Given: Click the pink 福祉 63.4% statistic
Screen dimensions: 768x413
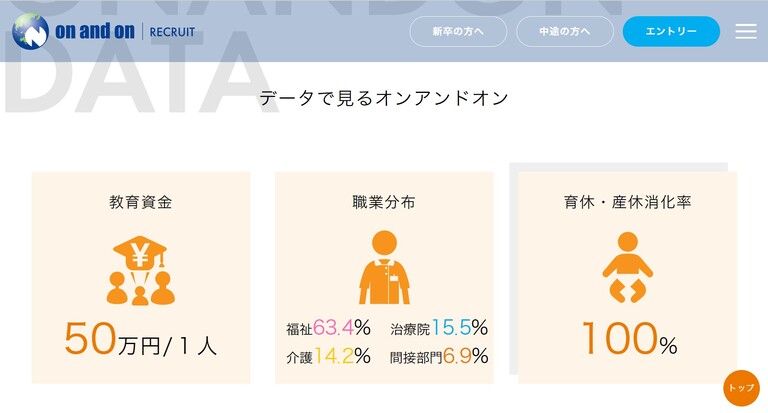Looking at the screenshot, I should [328, 328].
